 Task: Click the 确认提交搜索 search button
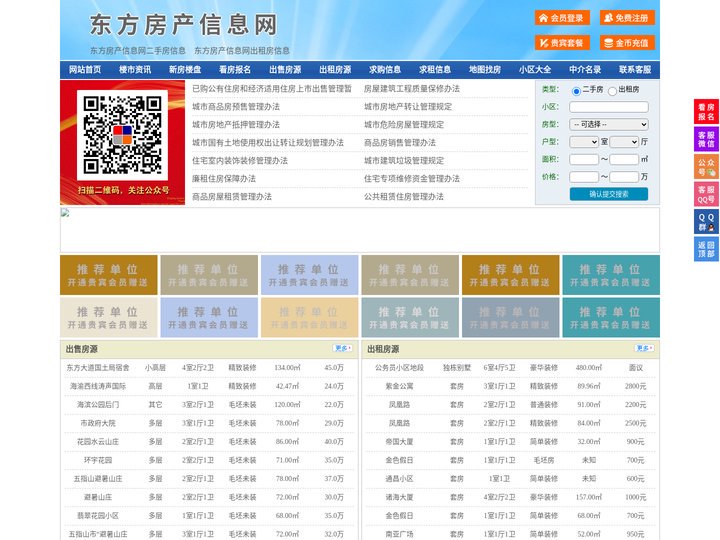[609, 194]
